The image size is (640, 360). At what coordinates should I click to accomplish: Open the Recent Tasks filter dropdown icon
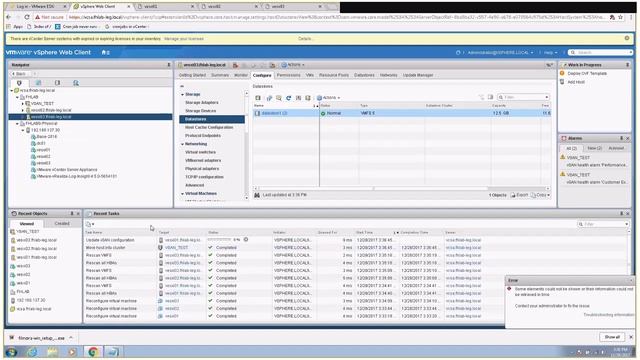tap(90, 224)
